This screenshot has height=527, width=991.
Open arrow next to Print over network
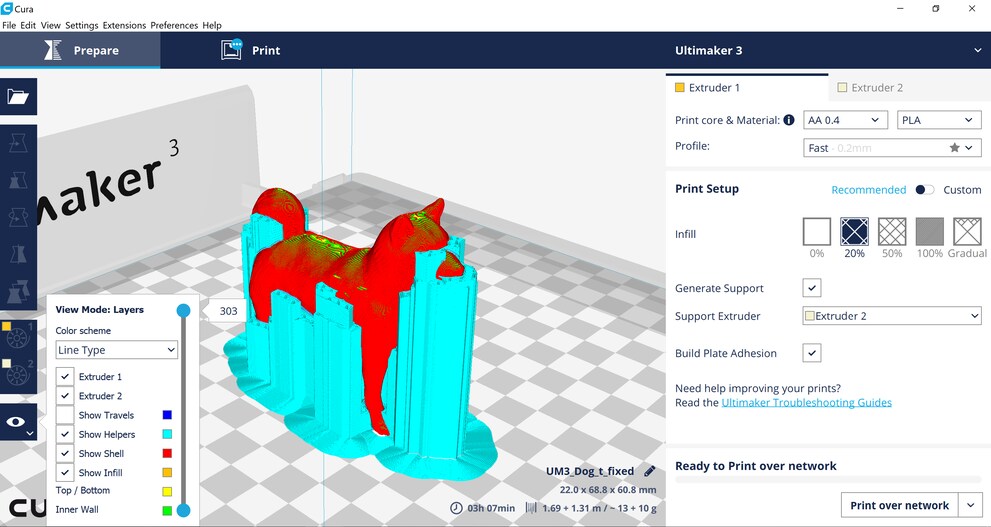(x=970, y=505)
